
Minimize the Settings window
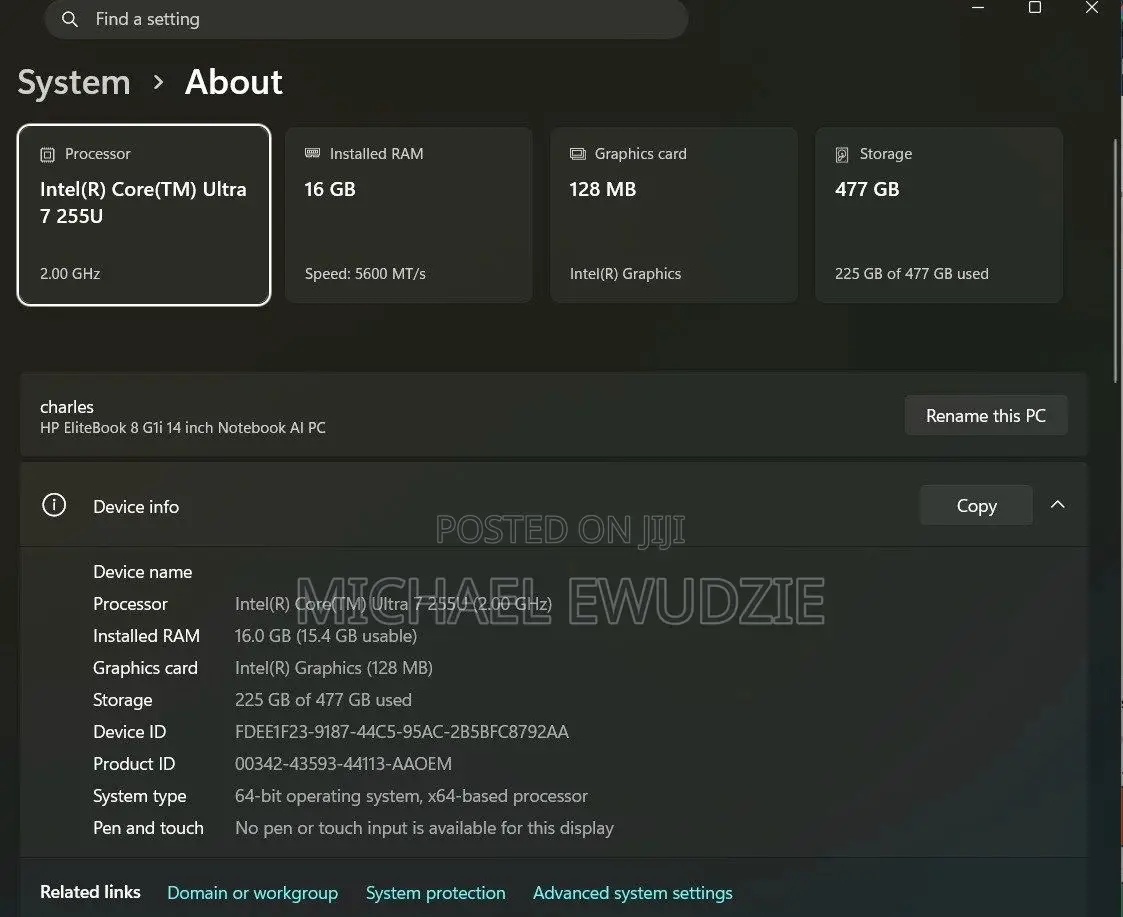point(978,8)
